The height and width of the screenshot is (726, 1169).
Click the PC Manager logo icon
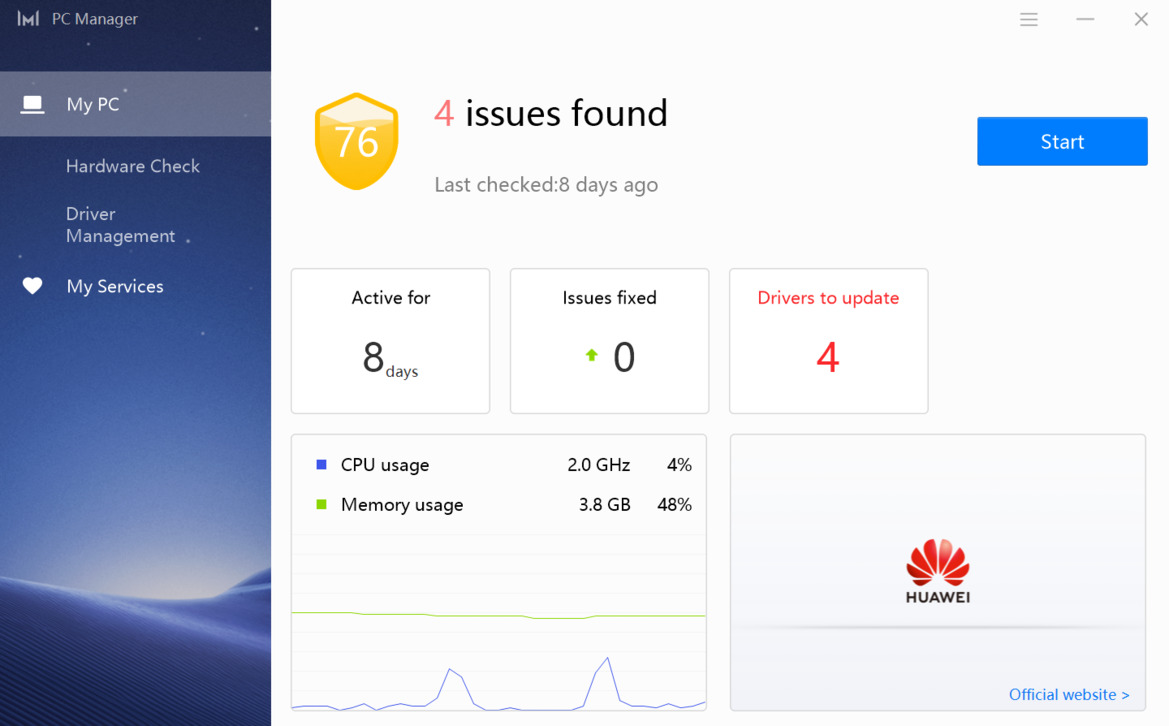28,19
